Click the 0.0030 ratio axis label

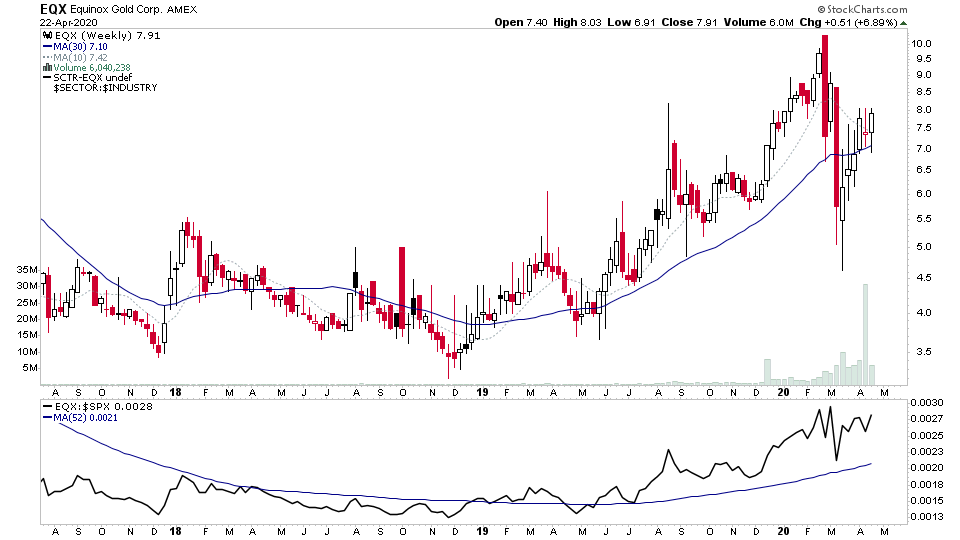click(926, 402)
